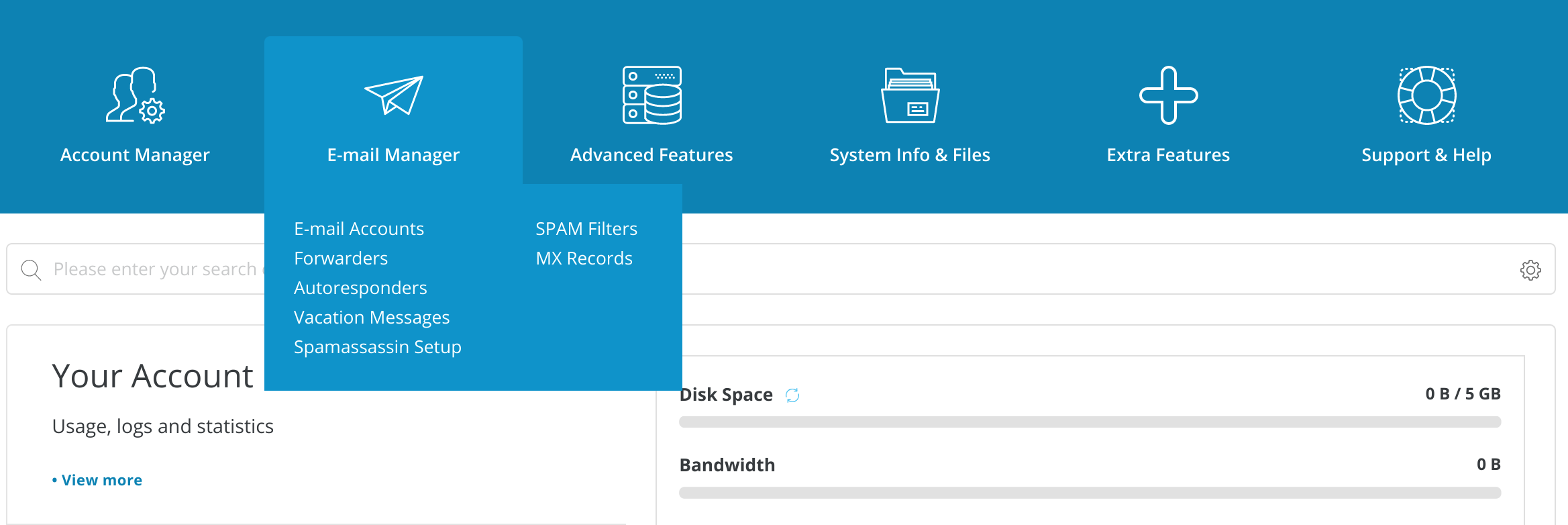Click the Support & Help lifebuoy icon
1568x525 pixels.
(1426, 95)
